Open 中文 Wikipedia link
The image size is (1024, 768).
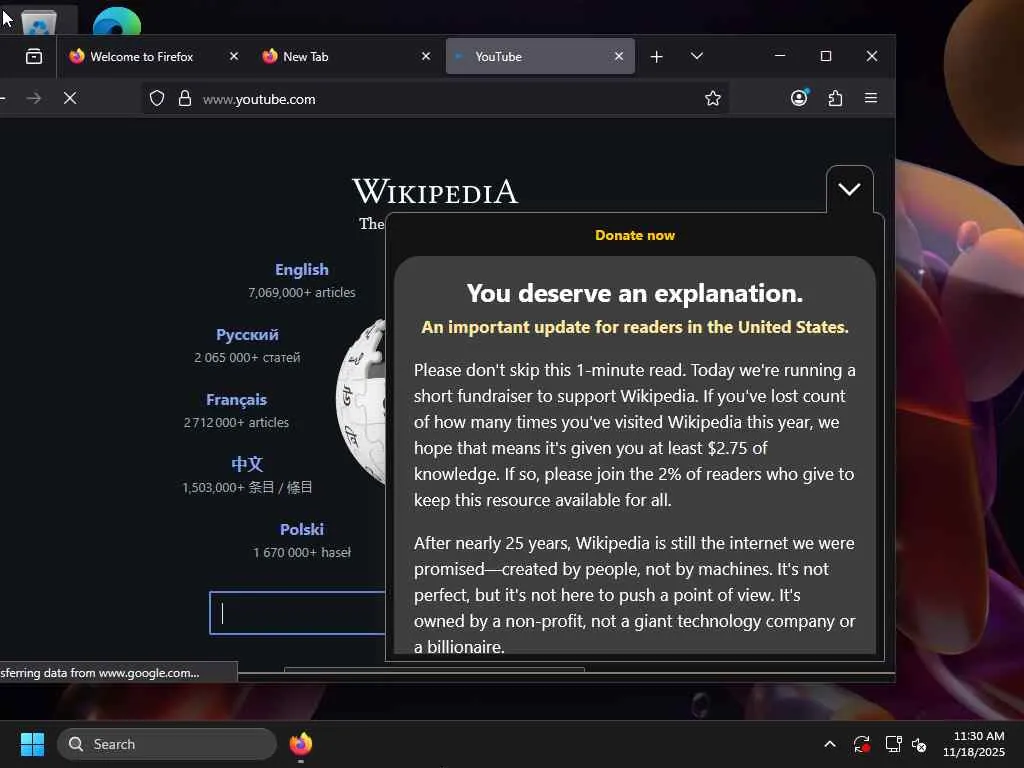click(x=247, y=464)
